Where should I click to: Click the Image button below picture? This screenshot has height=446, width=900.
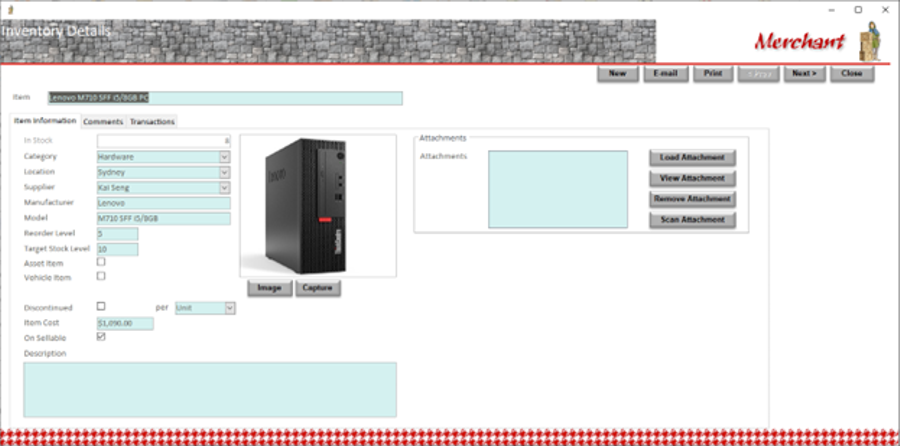click(x=270, y=288)
